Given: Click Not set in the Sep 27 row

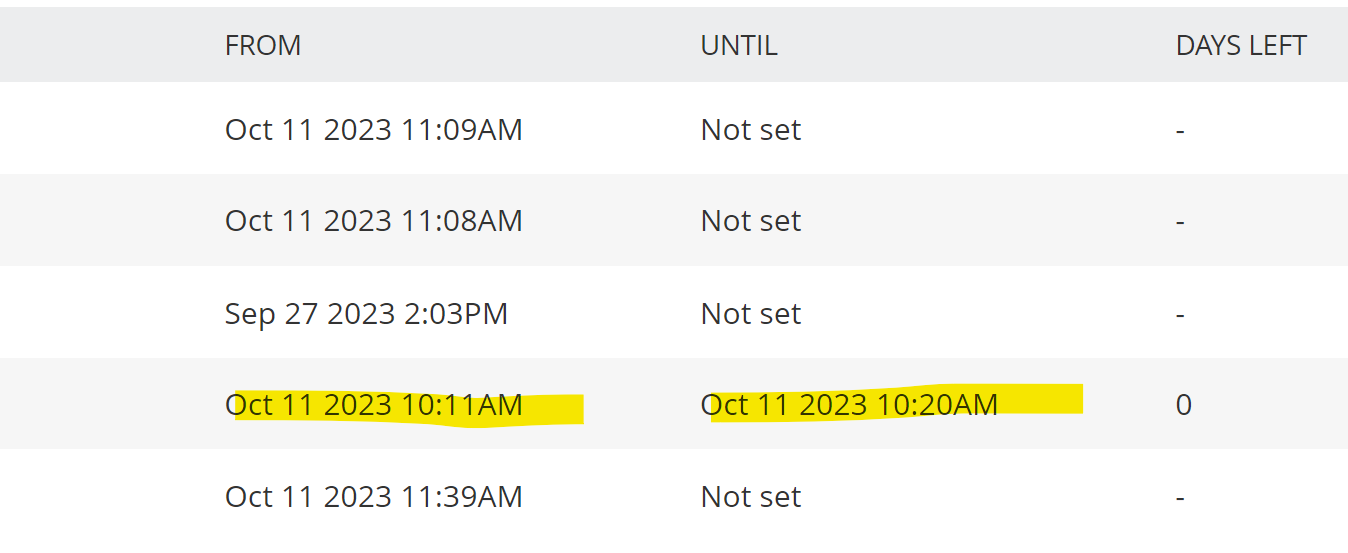Looking at the screenshot, I should (x=750, y=314).
